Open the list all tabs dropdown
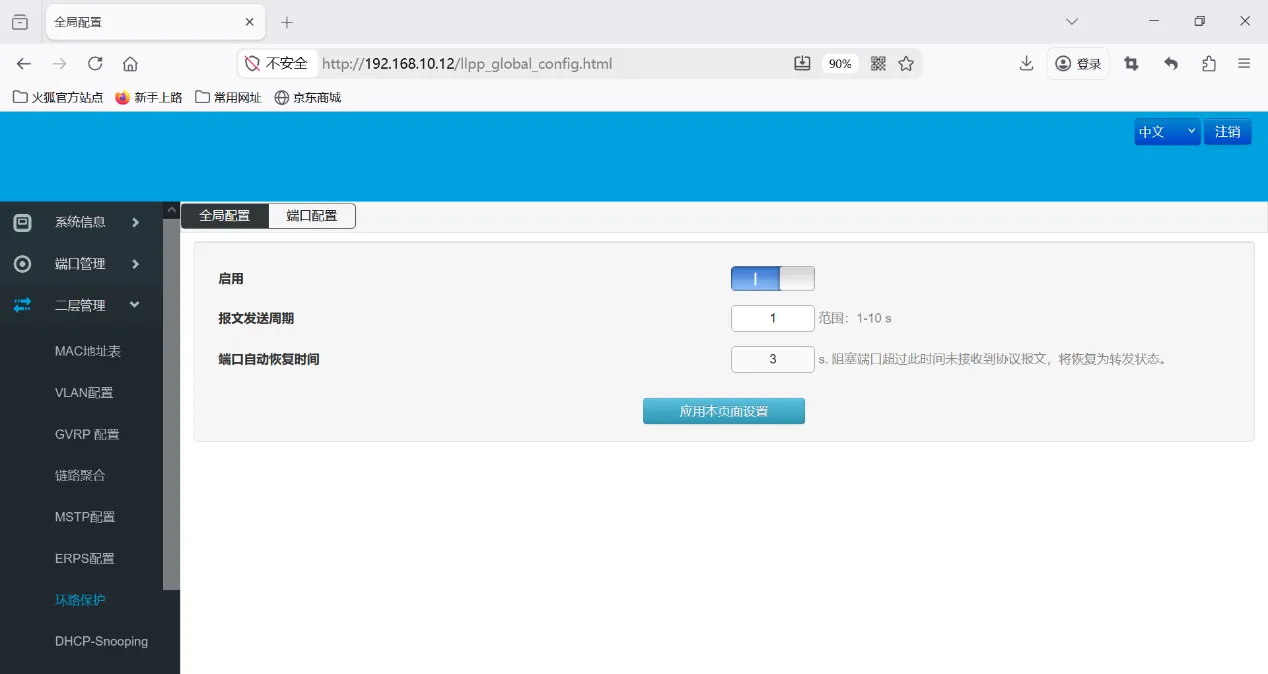1268x674 pixels. tap(1072, 22)
